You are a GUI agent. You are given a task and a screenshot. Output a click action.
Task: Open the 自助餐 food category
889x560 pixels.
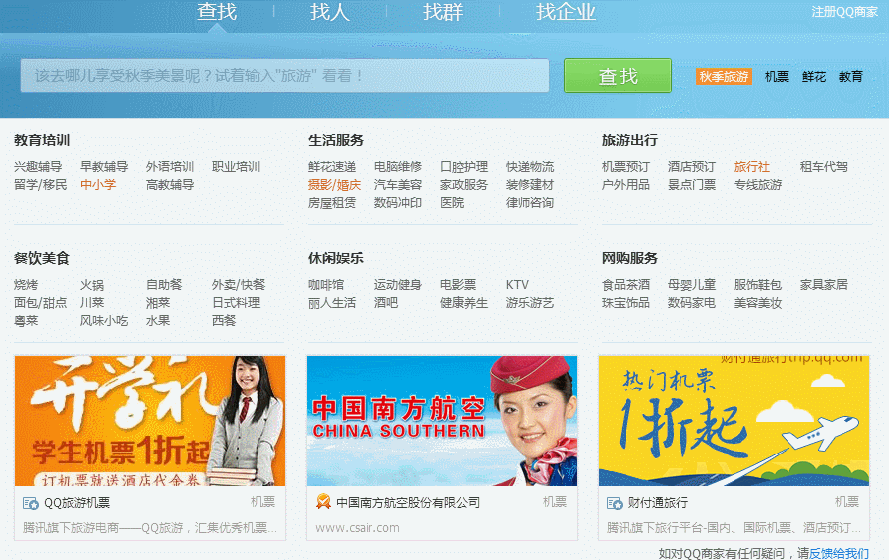(x=164, y=285)
